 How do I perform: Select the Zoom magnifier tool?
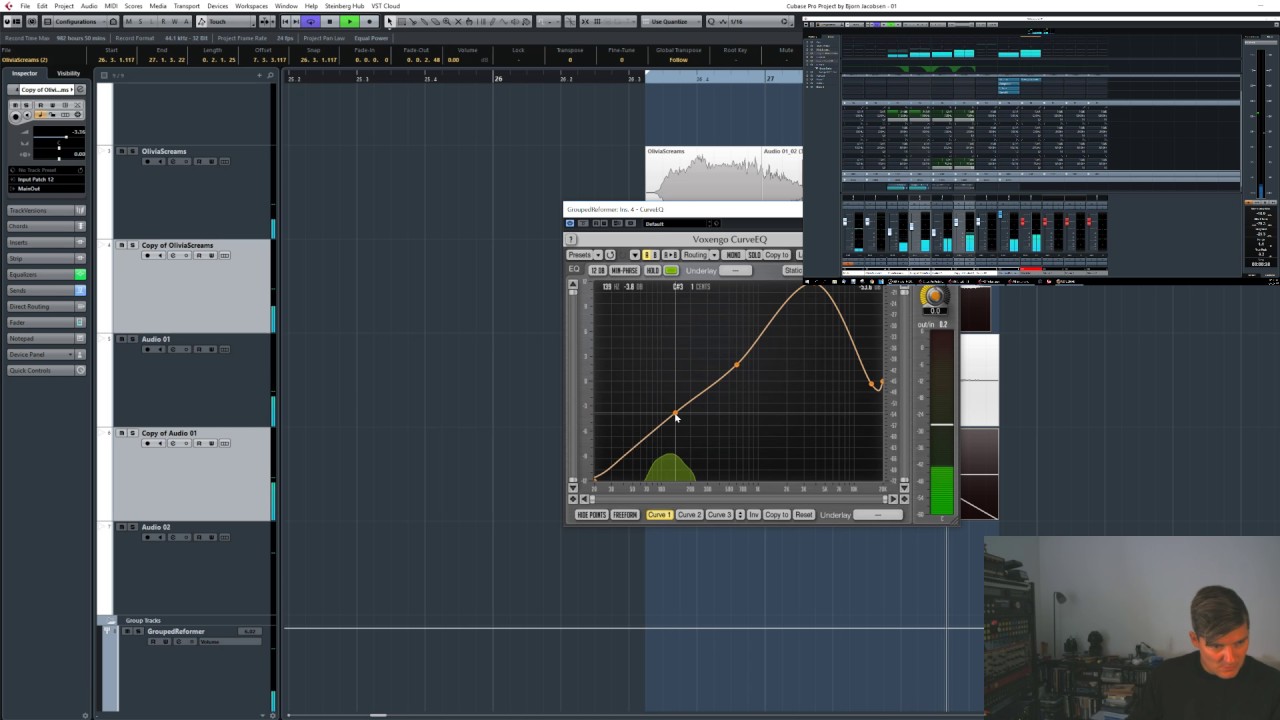point(446,21)
